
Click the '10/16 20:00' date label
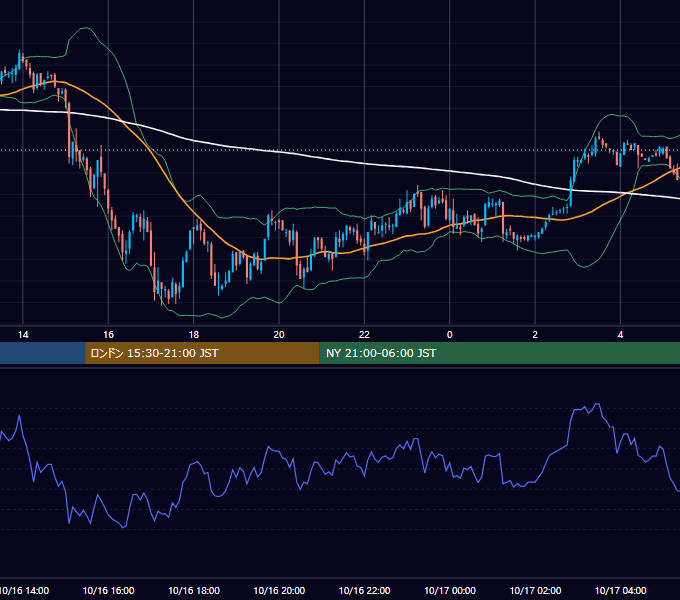click(x=279, y=590)
